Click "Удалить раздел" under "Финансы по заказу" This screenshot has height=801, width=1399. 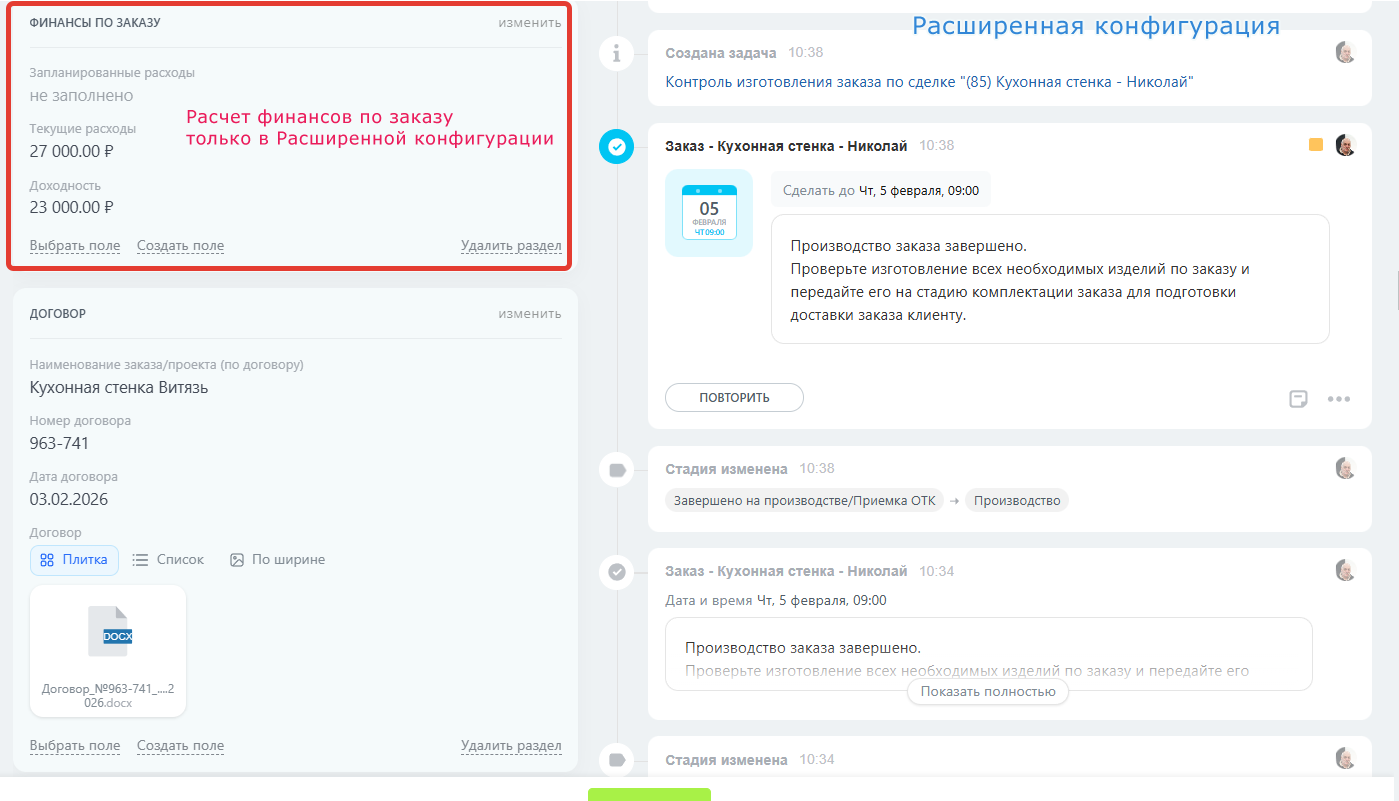(511, 245)
